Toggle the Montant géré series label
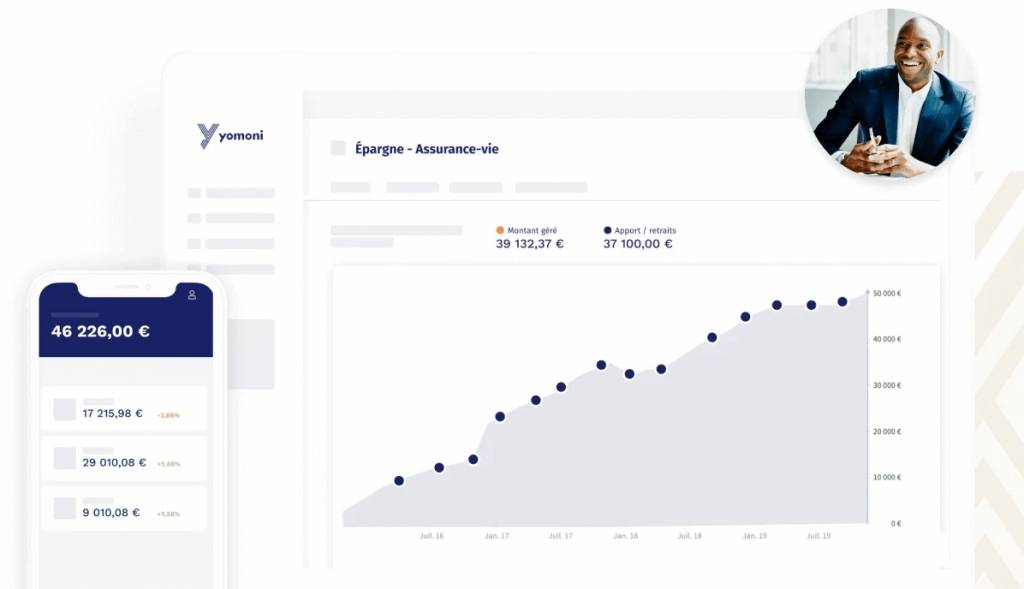Screen dimensions: 1024x589 pyautogui.click(x=532, y=230)
